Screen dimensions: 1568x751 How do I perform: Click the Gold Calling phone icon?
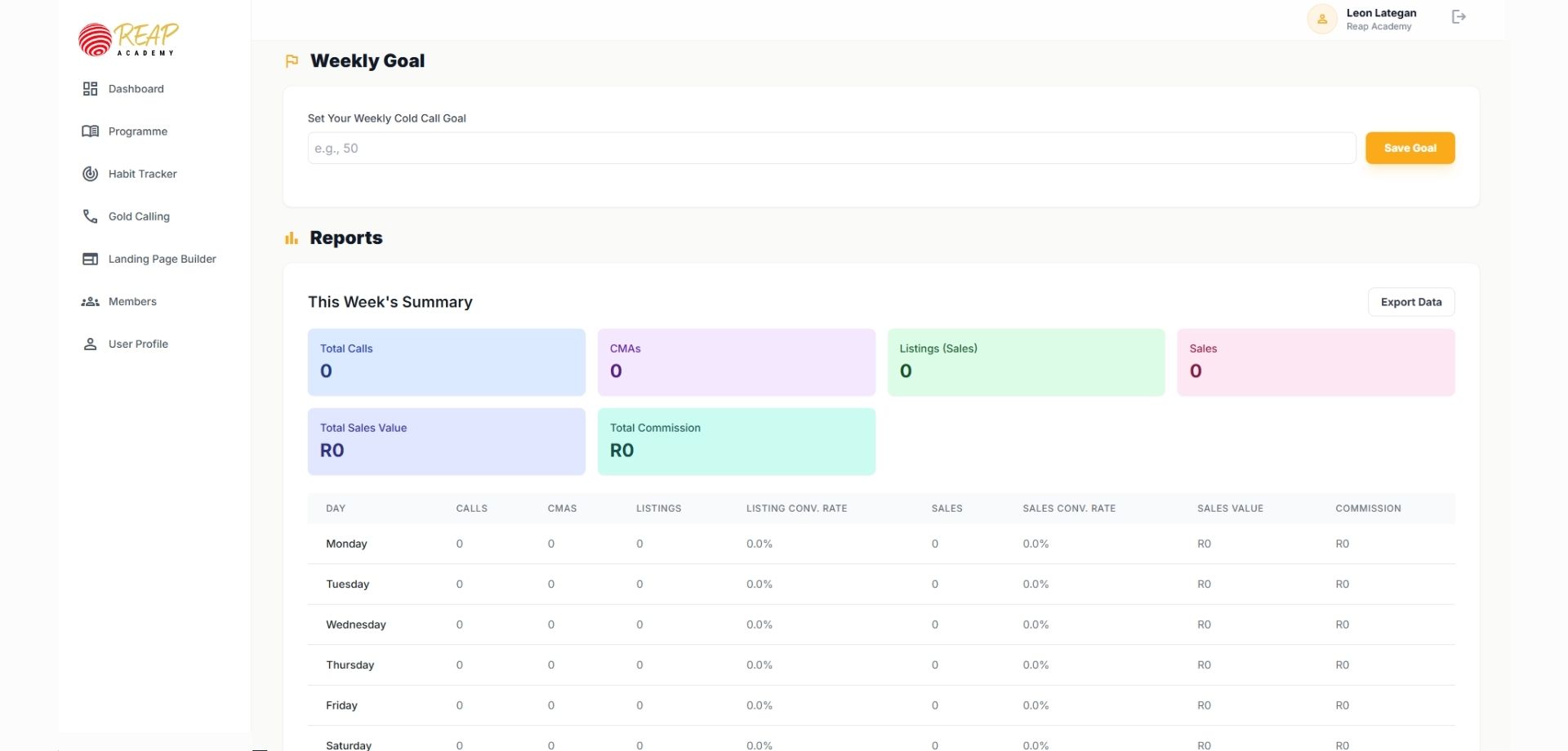click(x=90, y=216)
